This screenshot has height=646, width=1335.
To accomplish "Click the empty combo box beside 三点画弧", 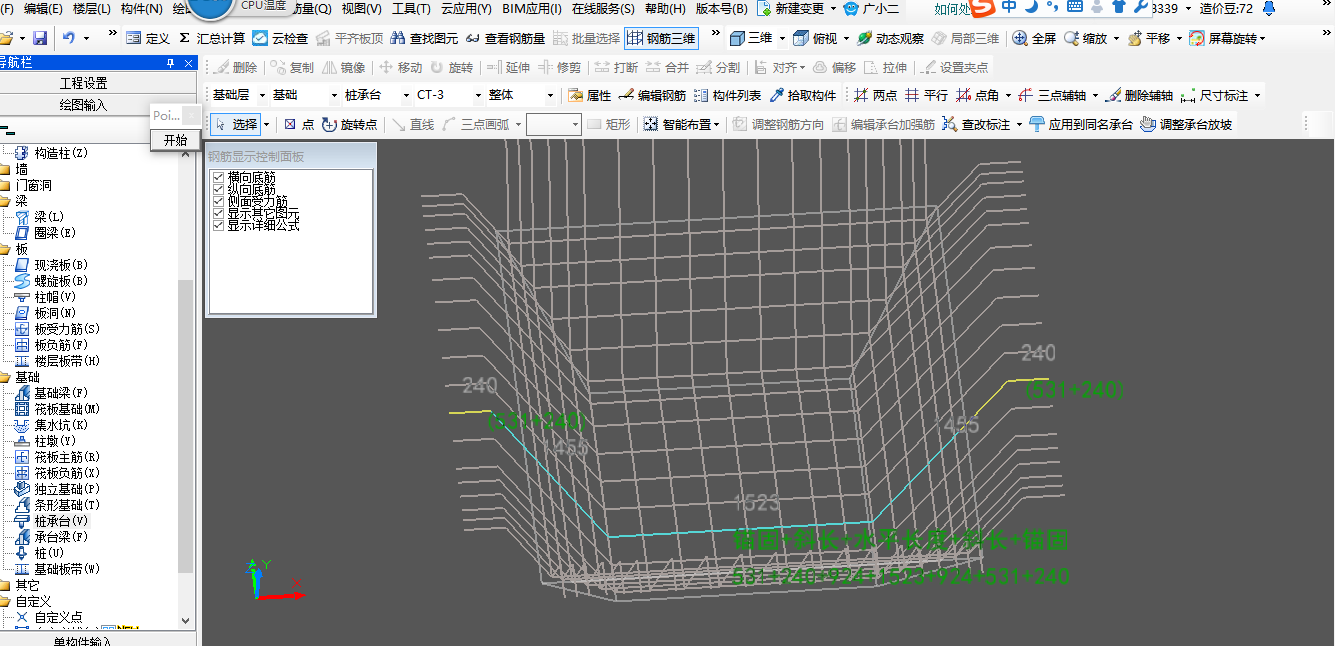I will [x=553, y=125].
